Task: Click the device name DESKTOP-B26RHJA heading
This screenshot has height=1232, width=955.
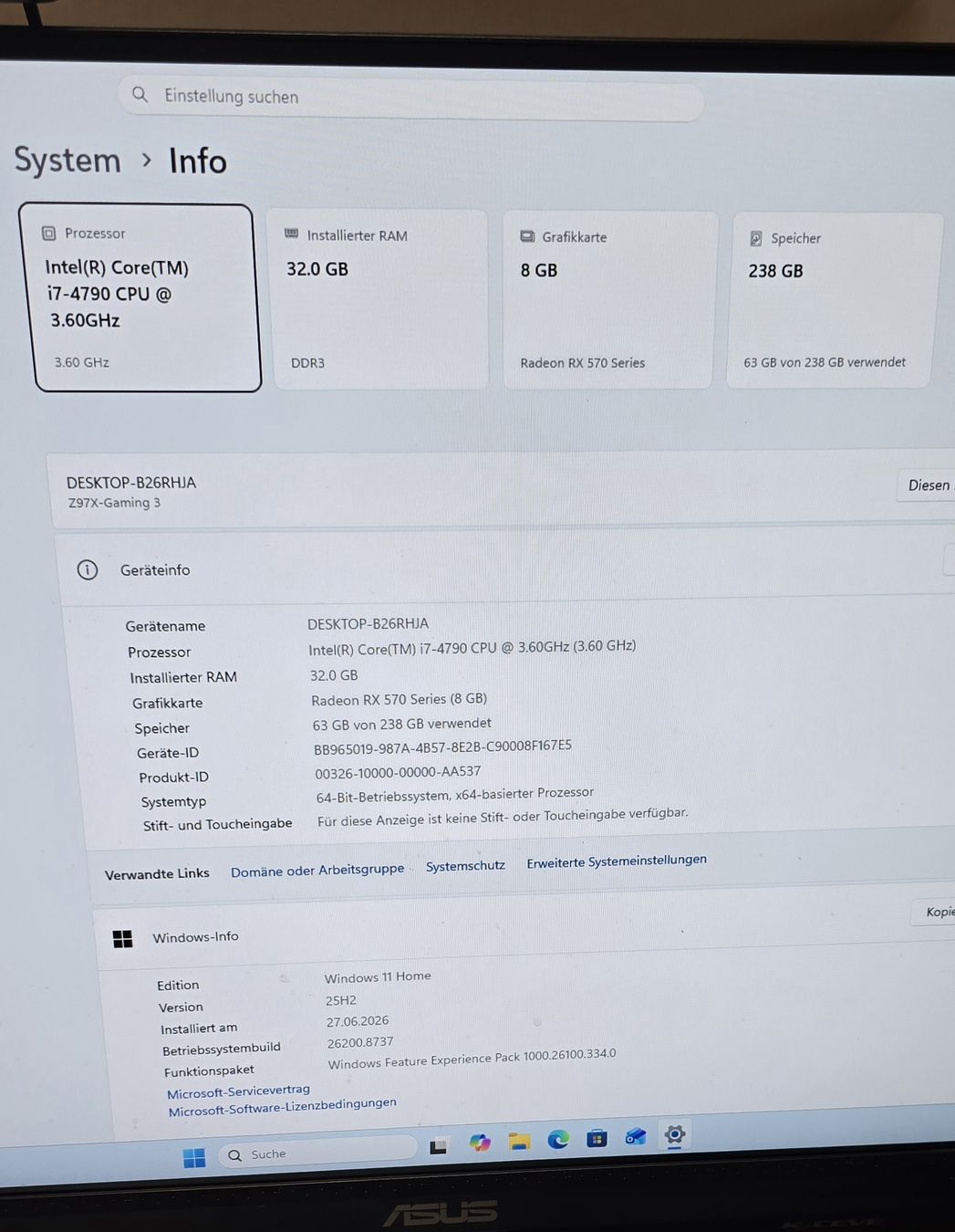Action: 131,483
